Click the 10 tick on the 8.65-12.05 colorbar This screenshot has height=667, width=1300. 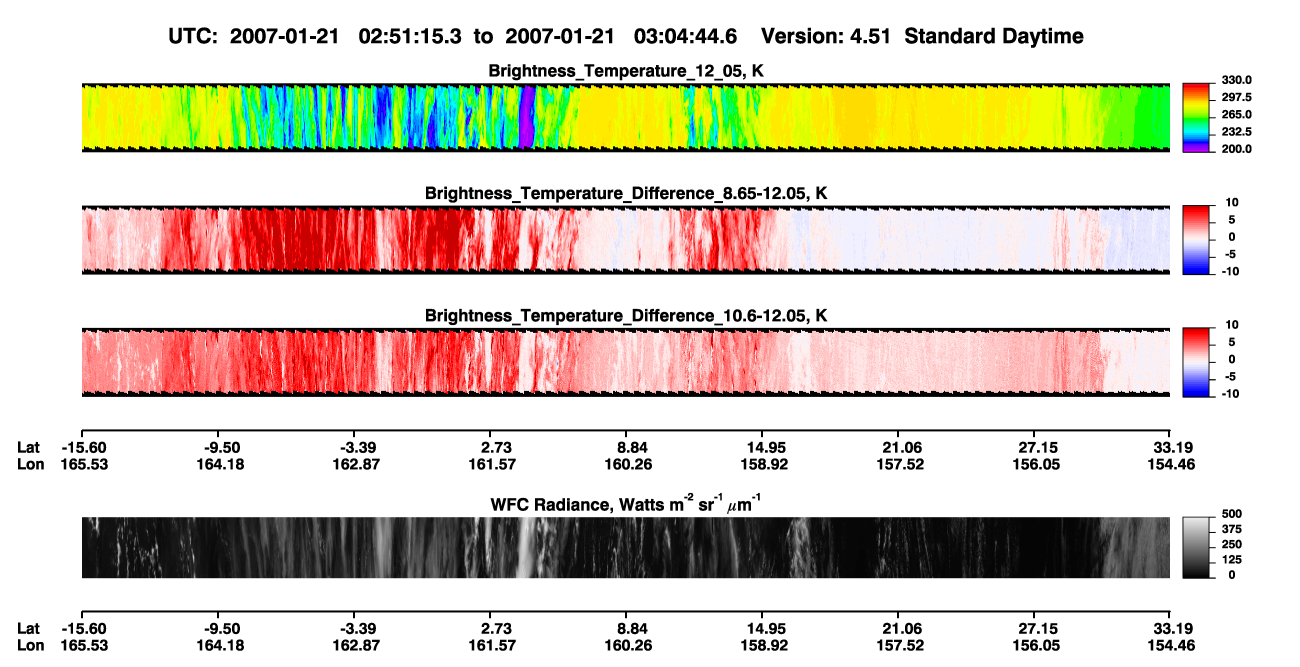pos(1231,202)
